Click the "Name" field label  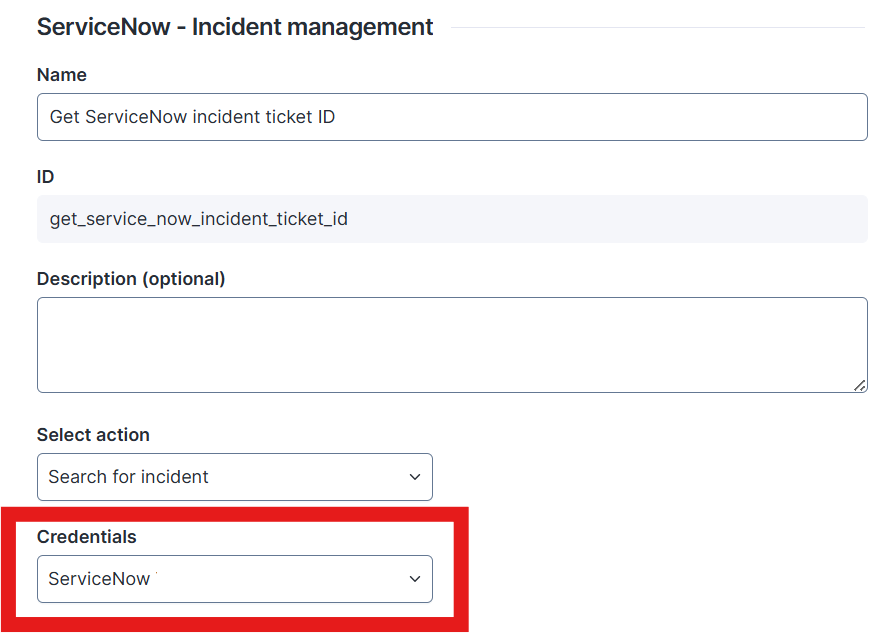point(62,75)
